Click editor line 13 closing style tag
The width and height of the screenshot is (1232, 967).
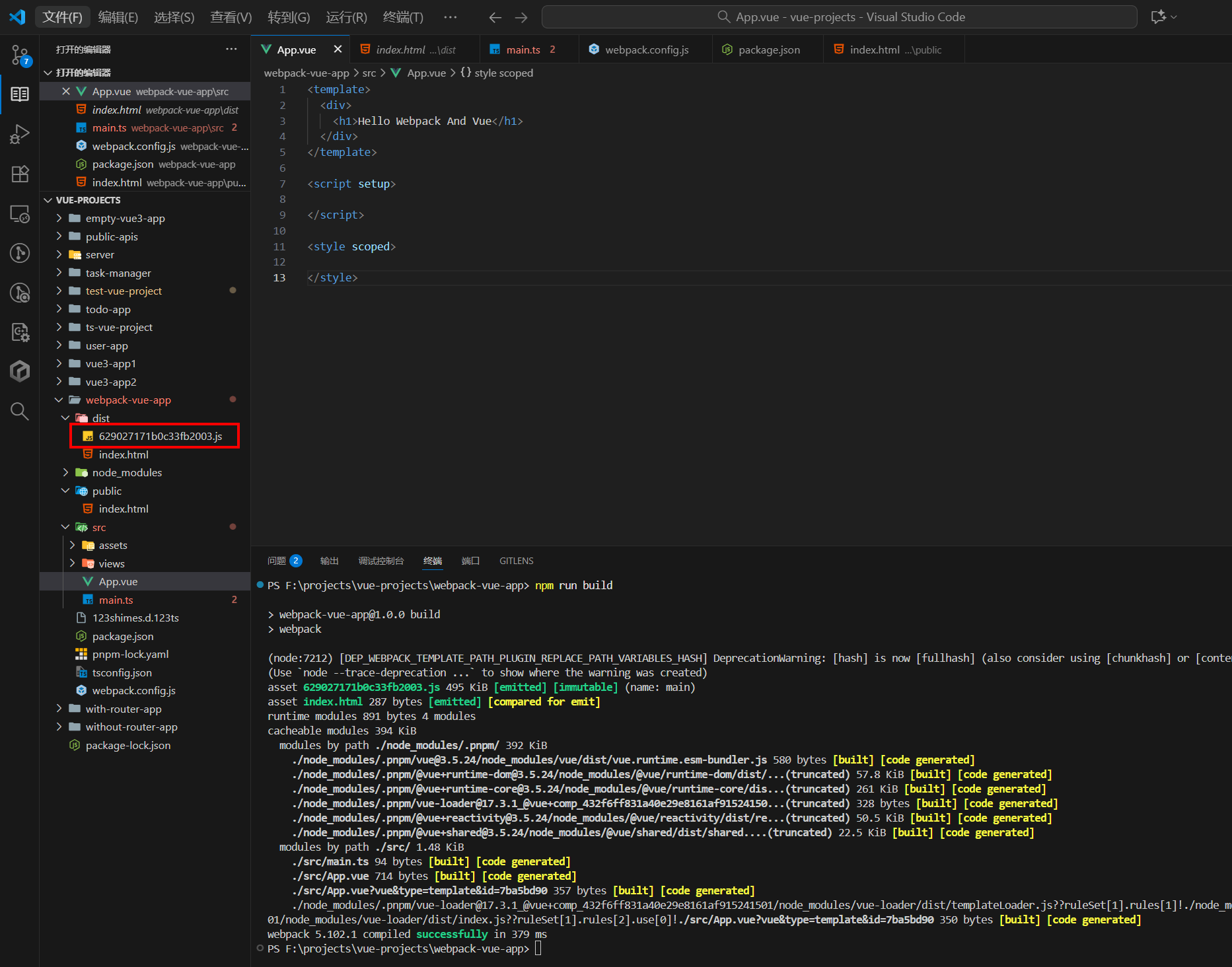[x=332, y=277]
